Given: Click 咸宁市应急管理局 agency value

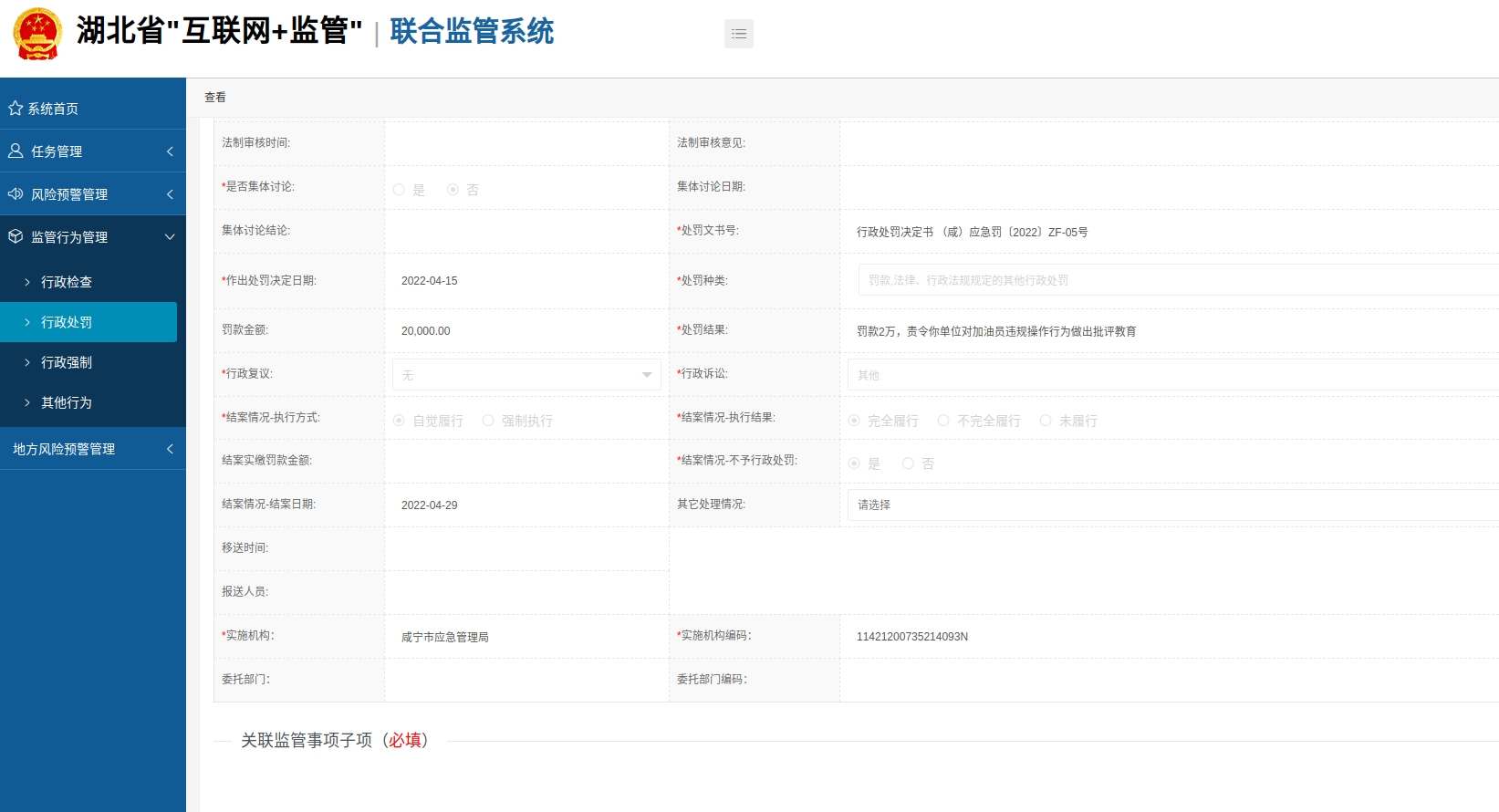Looking at the screenshot, I should (x=445, y=637).
